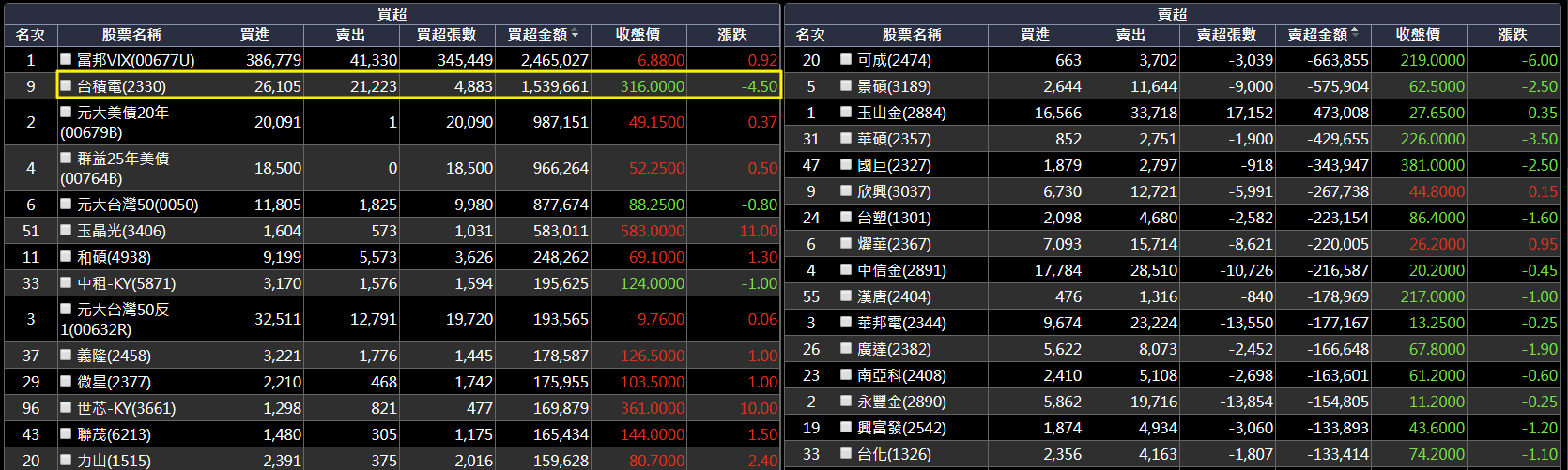The height and width of the screenshot is (470, 1568).
Task: Check the 欣興(3037) row box
Action: click(x=846, y=190)
